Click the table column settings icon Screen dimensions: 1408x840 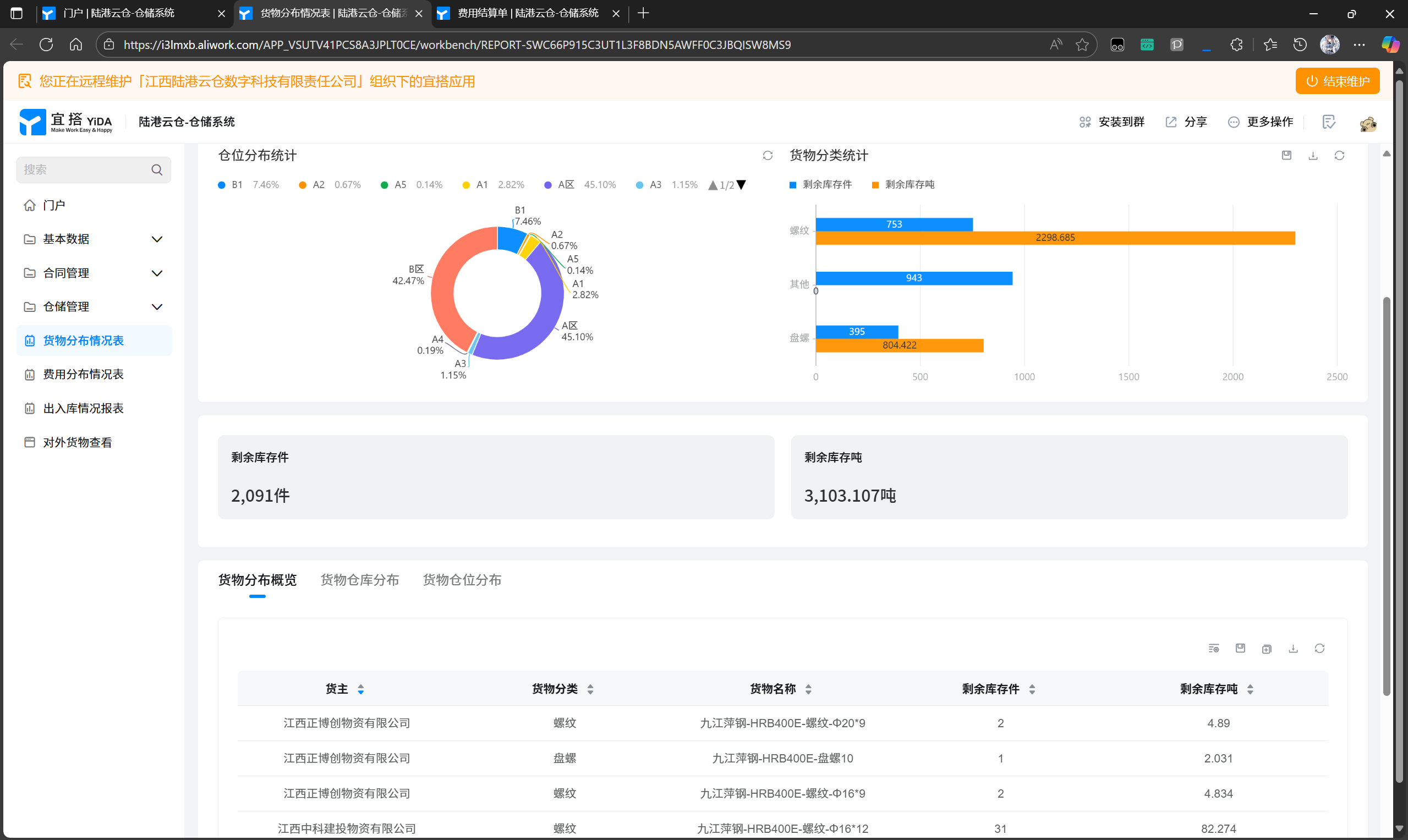click(x=1213, y=649)
